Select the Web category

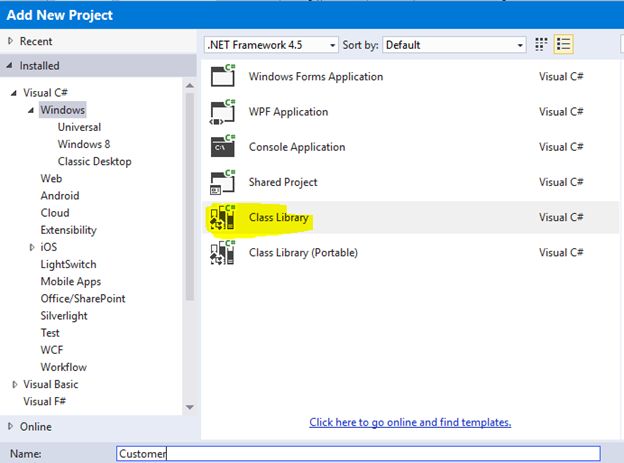pos(51,178)
